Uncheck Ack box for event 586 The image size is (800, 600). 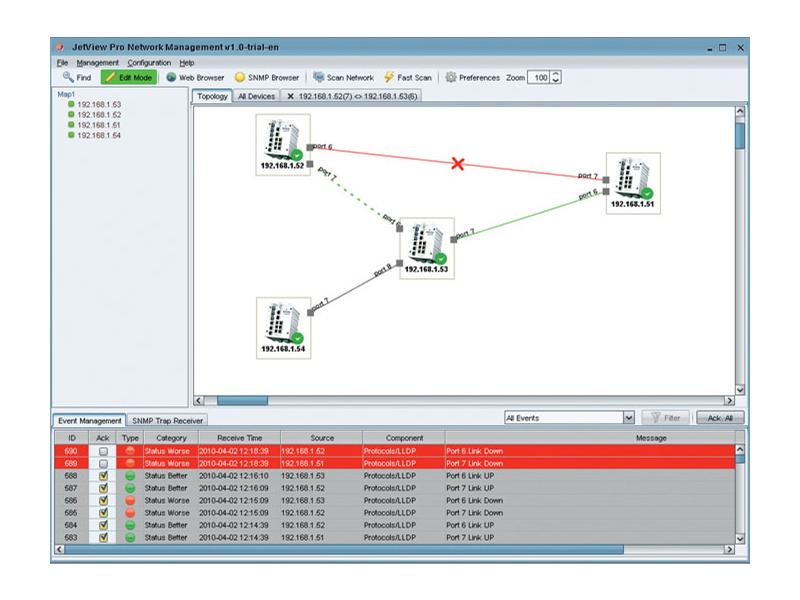(x=103, y=501)
